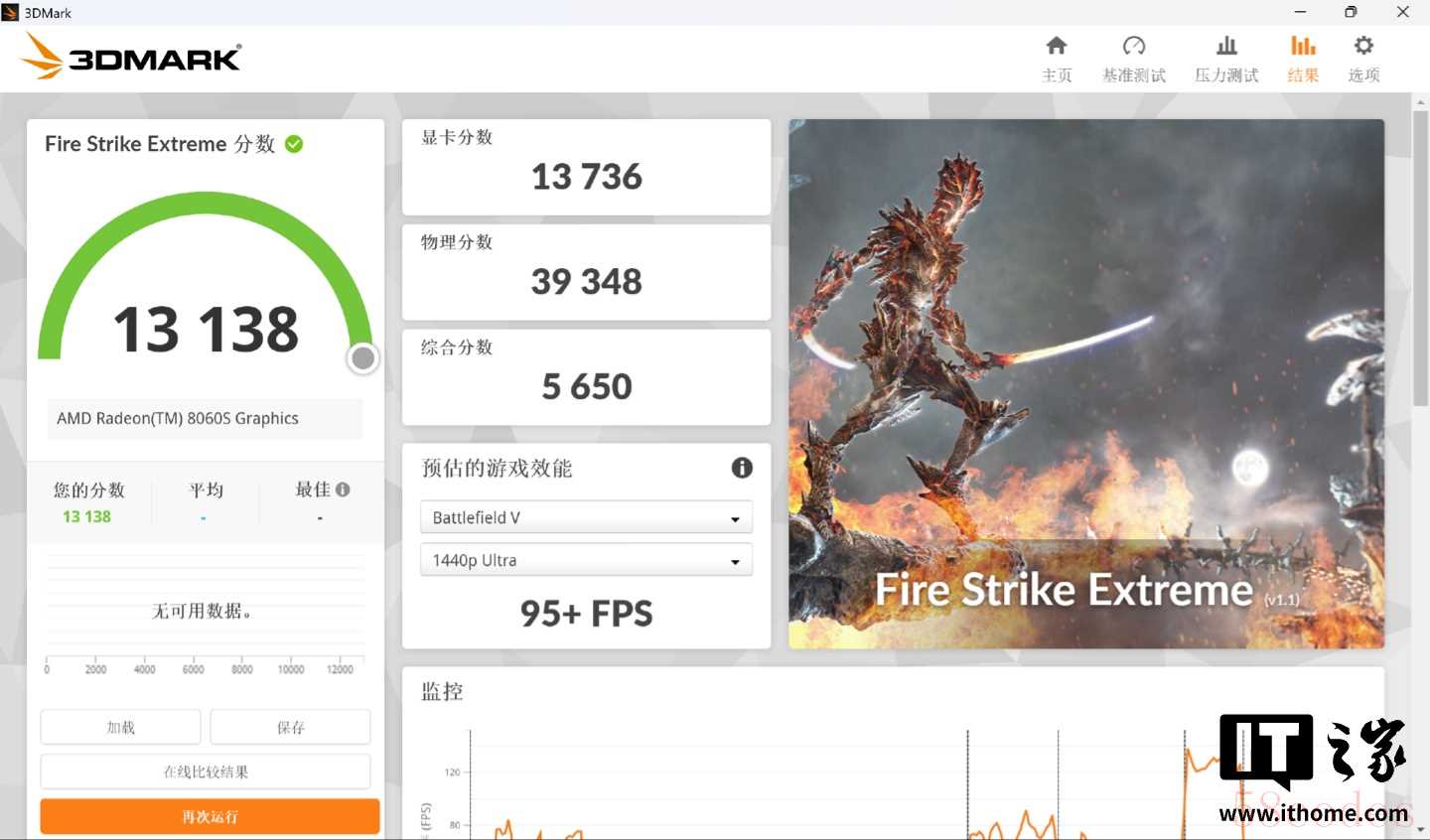The width and height of the screenshot is (1430, 840).
Task: Click the Fire Strike Extreme artwork thumbnail
Action: click(1085, 383)
